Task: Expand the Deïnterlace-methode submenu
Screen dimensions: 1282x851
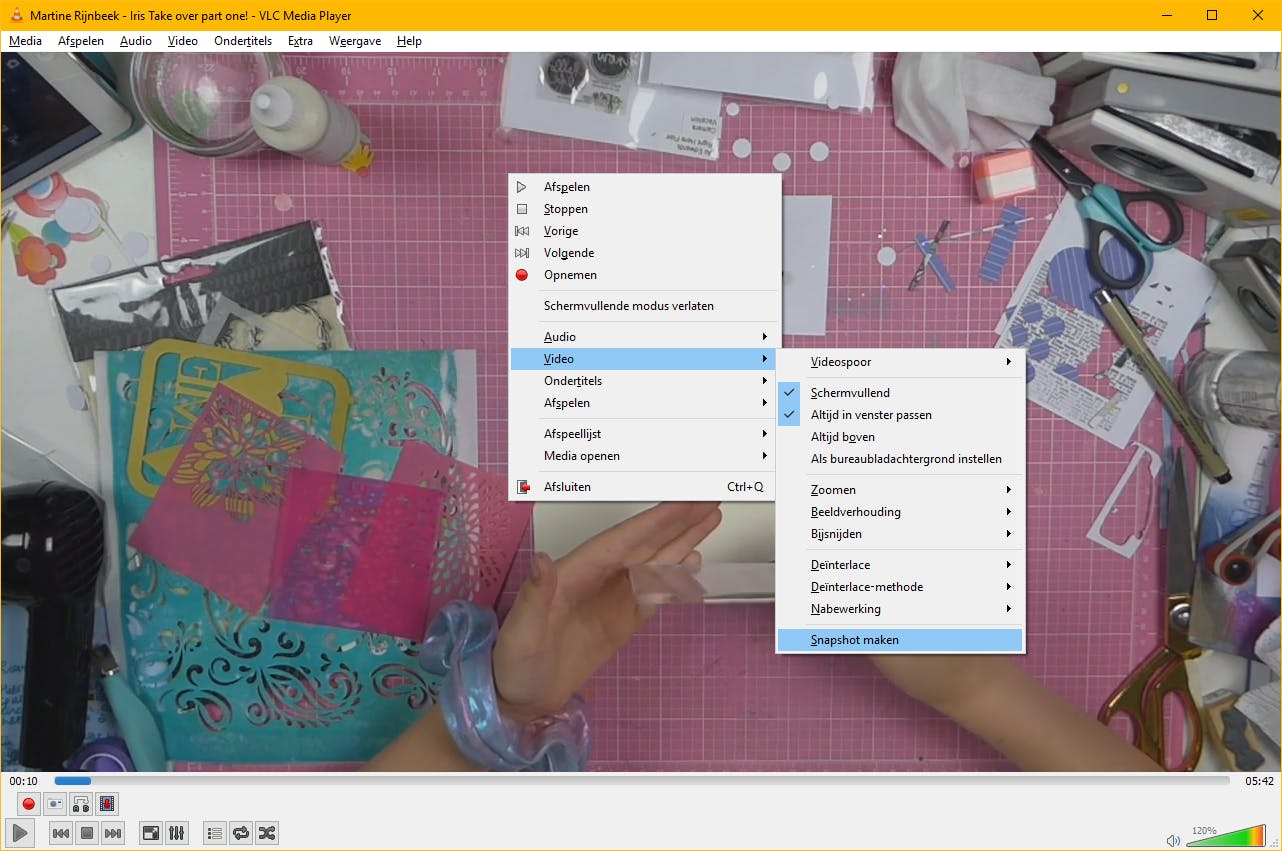Action: 900,587
